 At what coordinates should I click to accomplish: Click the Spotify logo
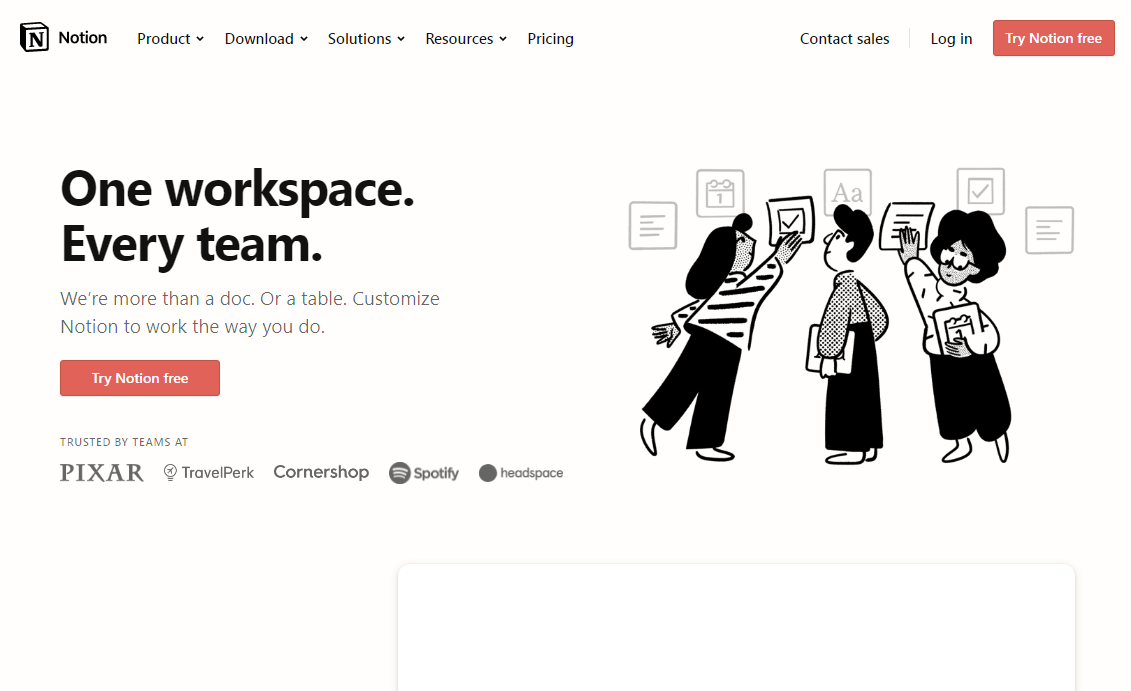[x=424, y=472]
